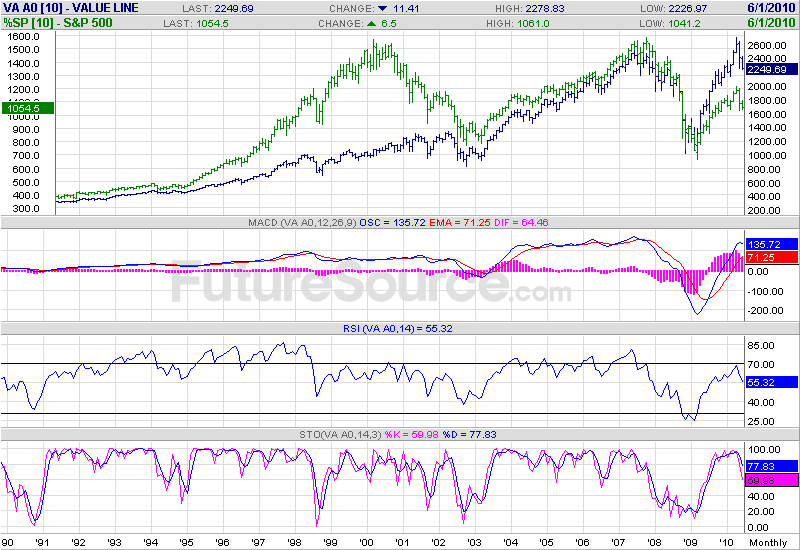Click the 2600.00 right price axis label
This screenshot has height=550, width=800.
point(767,45)
